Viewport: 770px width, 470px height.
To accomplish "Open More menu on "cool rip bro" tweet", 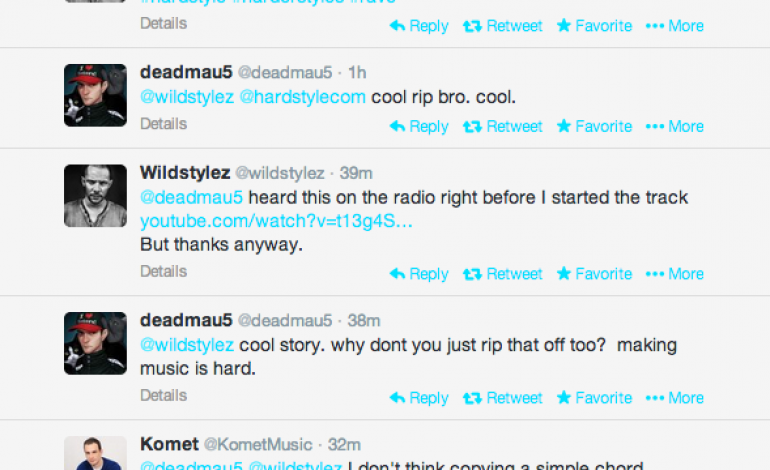I will (x=675, y=126).
